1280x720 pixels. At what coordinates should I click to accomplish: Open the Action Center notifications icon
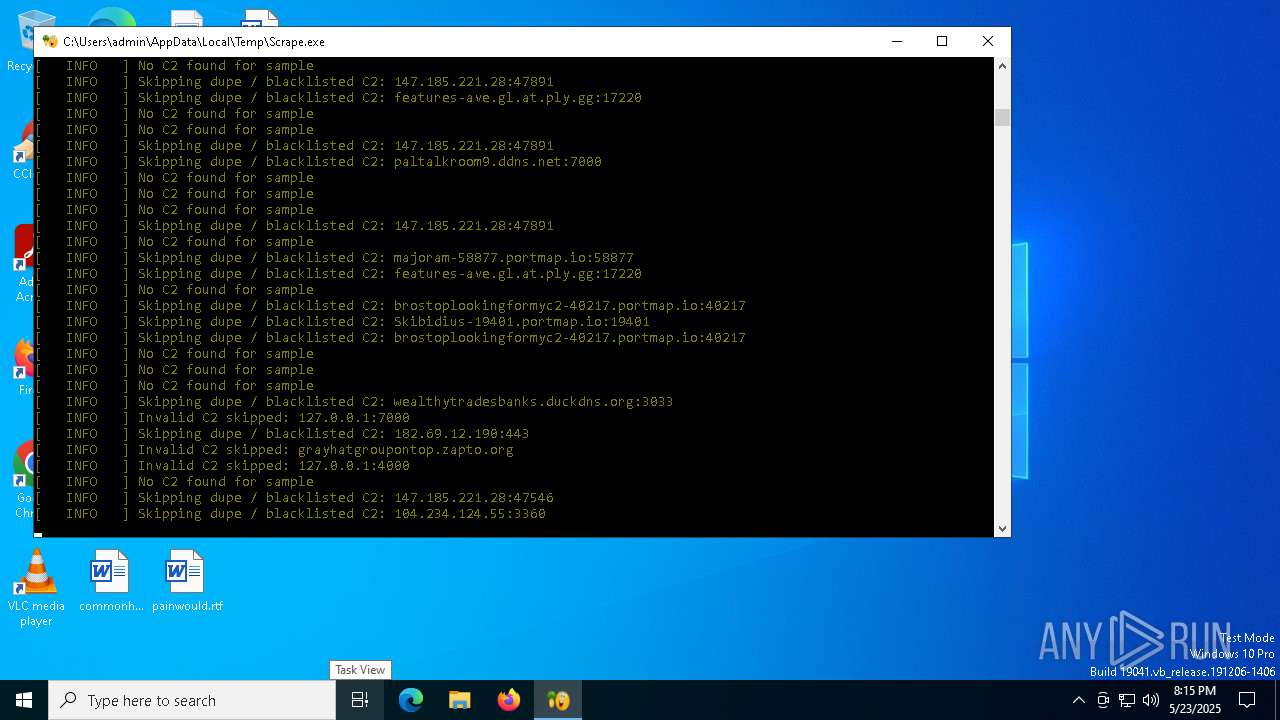(x=1247, y=700)
